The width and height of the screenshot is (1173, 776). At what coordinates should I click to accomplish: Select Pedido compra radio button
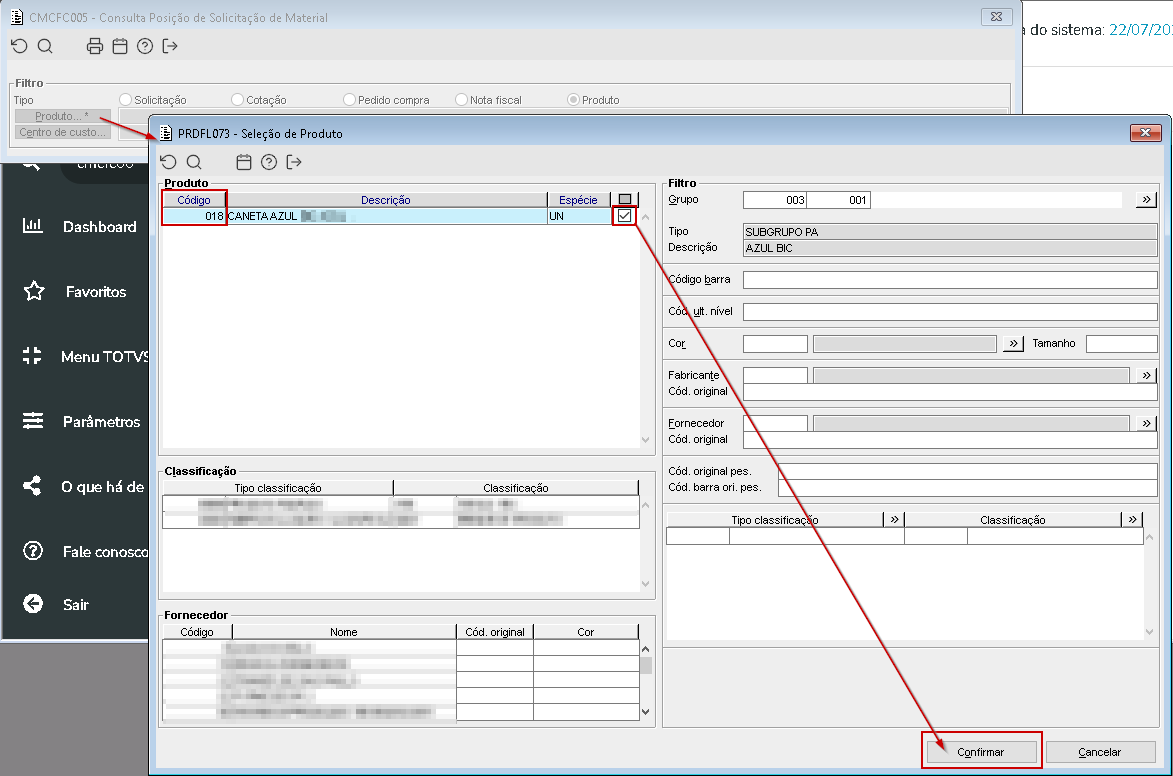pos(349,100)
